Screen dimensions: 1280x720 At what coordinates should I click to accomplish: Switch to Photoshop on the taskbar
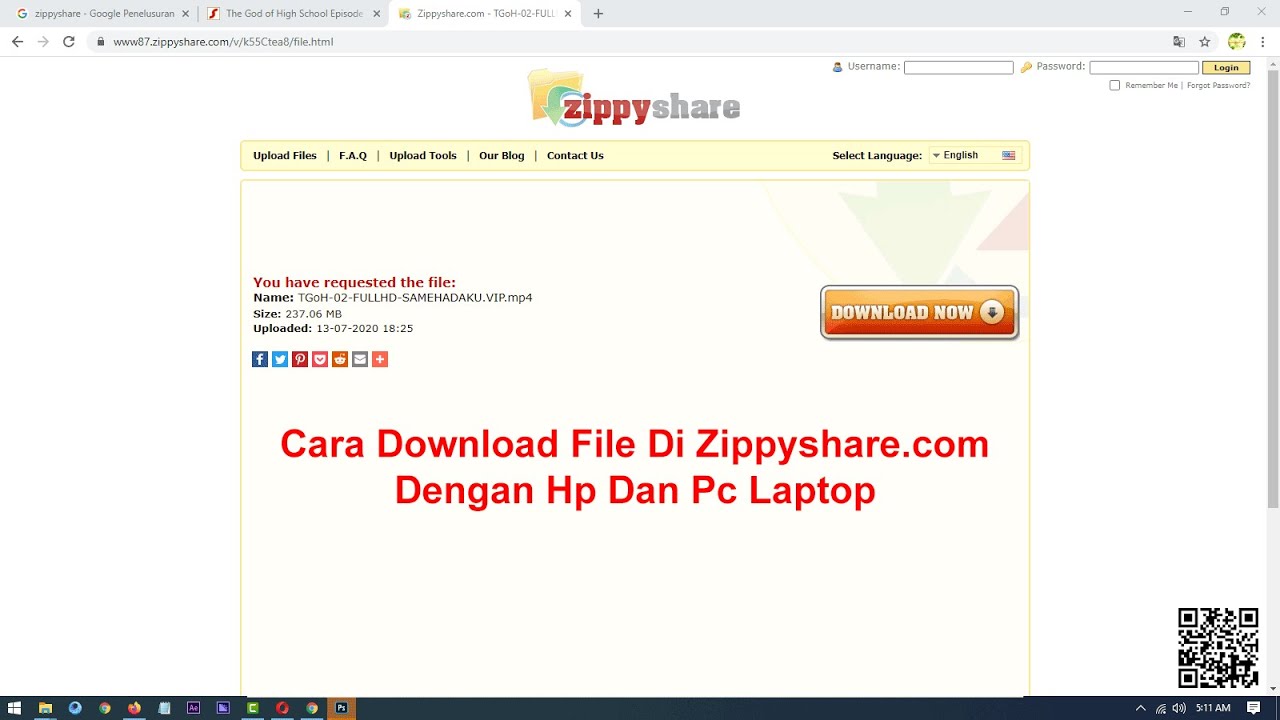[x=342, y=708]
